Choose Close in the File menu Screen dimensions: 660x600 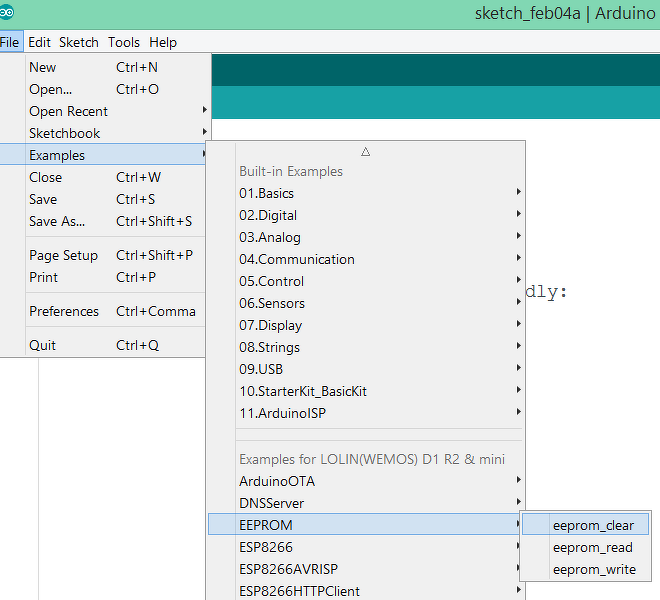[103, 177]
